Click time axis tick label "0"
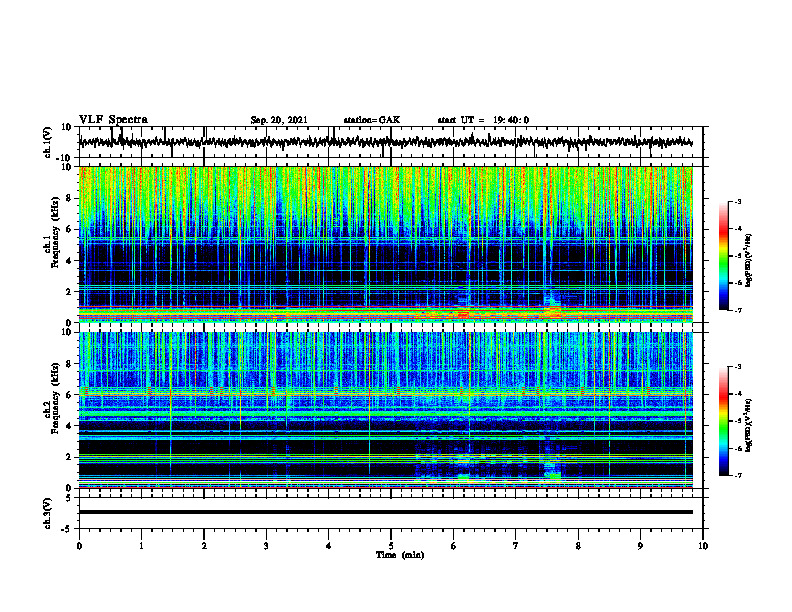The height and width of the screenshot is (612, 792). pos(79,546)
